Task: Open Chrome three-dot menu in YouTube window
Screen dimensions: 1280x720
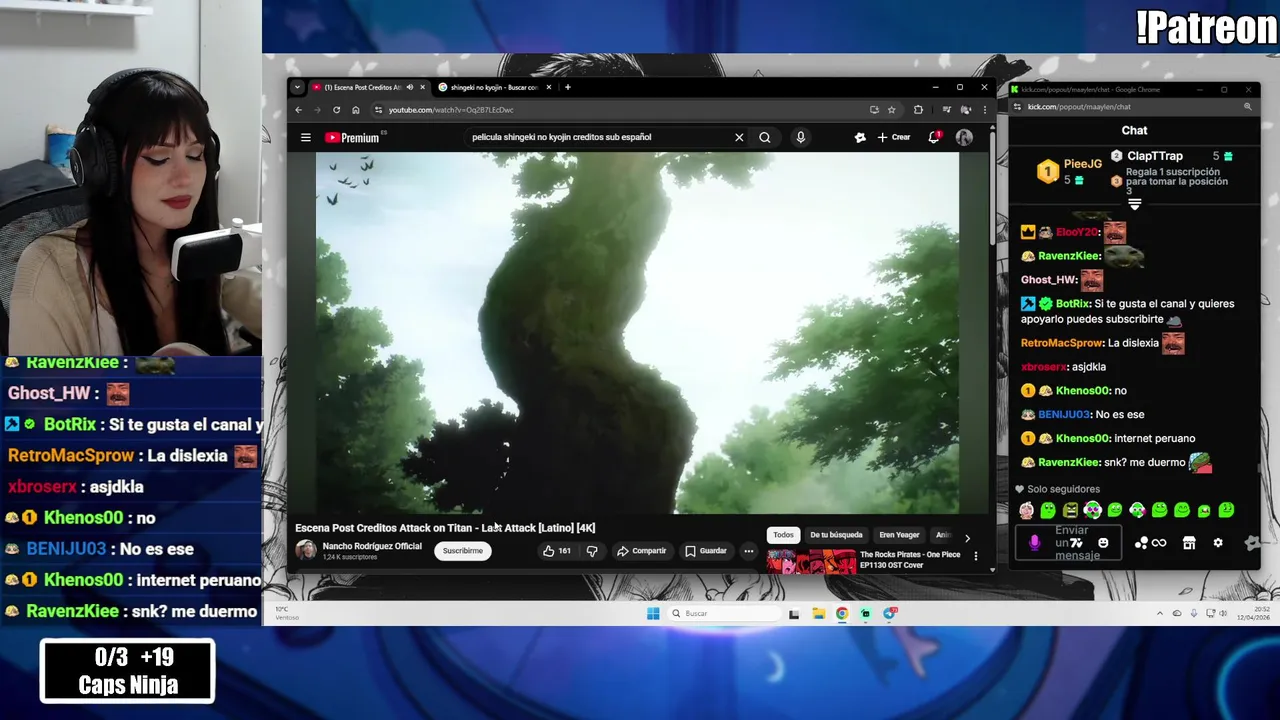Action: coord(984,110)
